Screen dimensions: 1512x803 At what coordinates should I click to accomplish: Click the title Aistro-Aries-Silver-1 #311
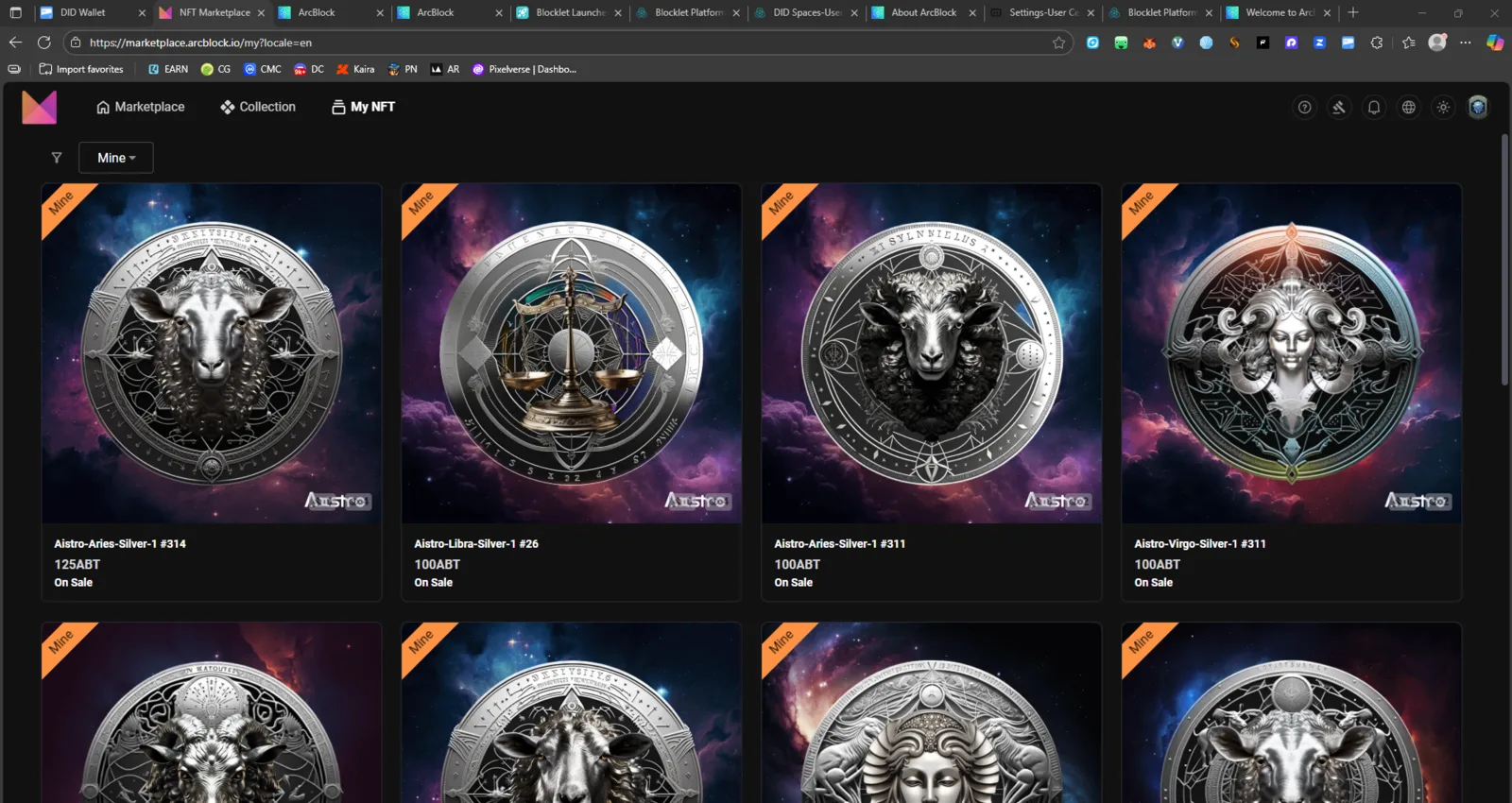click(840, 544)
